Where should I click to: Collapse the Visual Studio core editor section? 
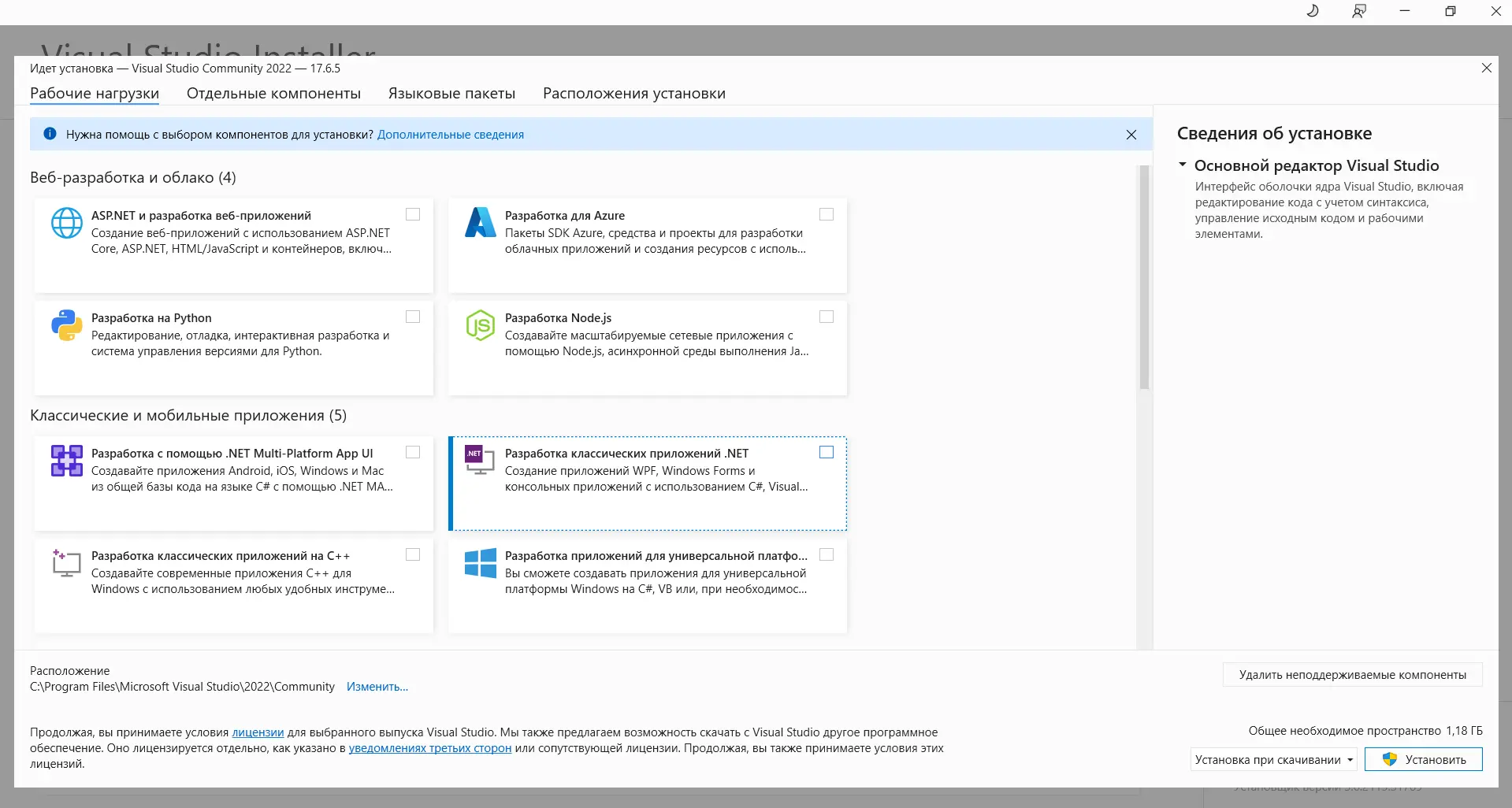tap(1183, 165)
